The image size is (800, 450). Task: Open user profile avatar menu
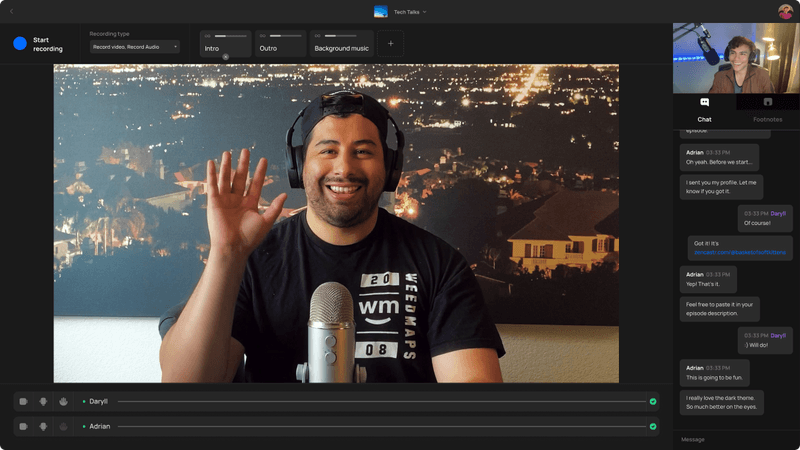785,11
